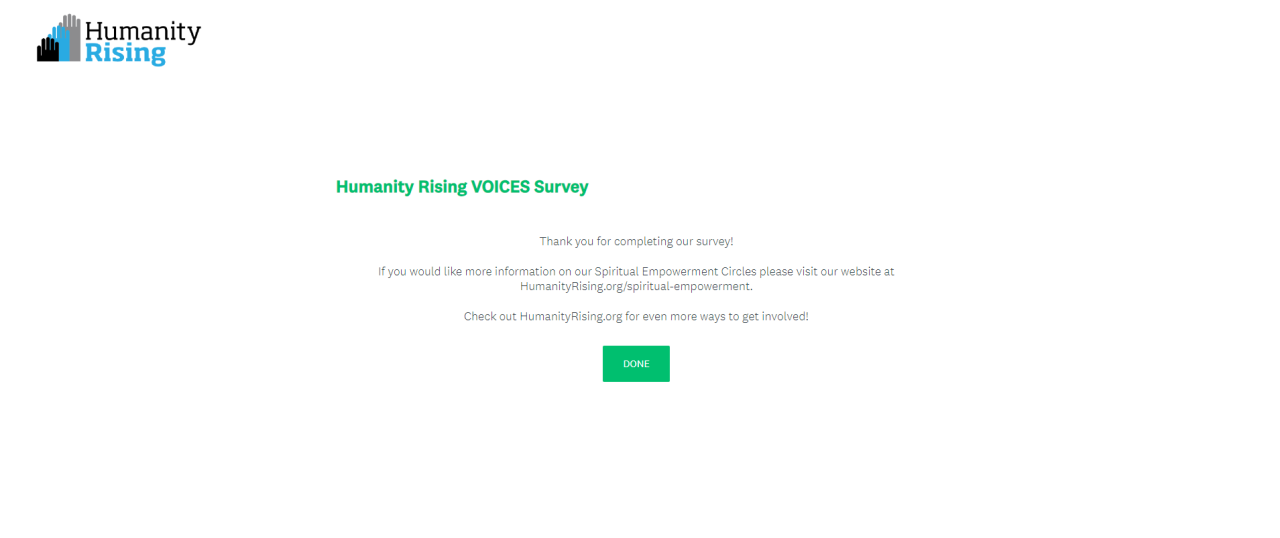Click HumanityRising.org in the "Check out" line
The height and width of the screenshot is (538, 1280).
(571, 317)
